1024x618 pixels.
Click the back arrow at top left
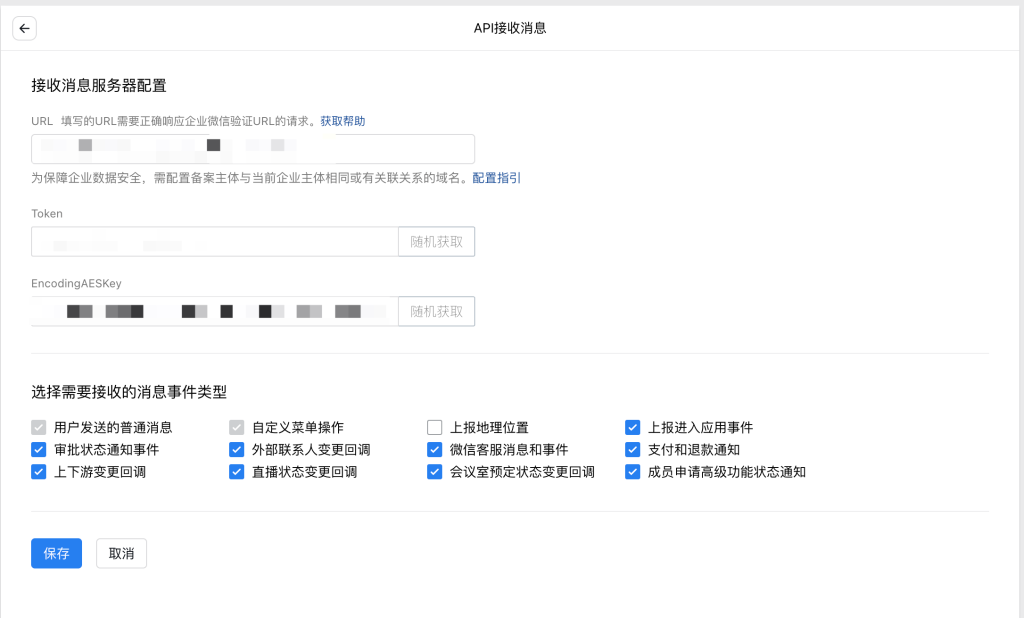24,28
